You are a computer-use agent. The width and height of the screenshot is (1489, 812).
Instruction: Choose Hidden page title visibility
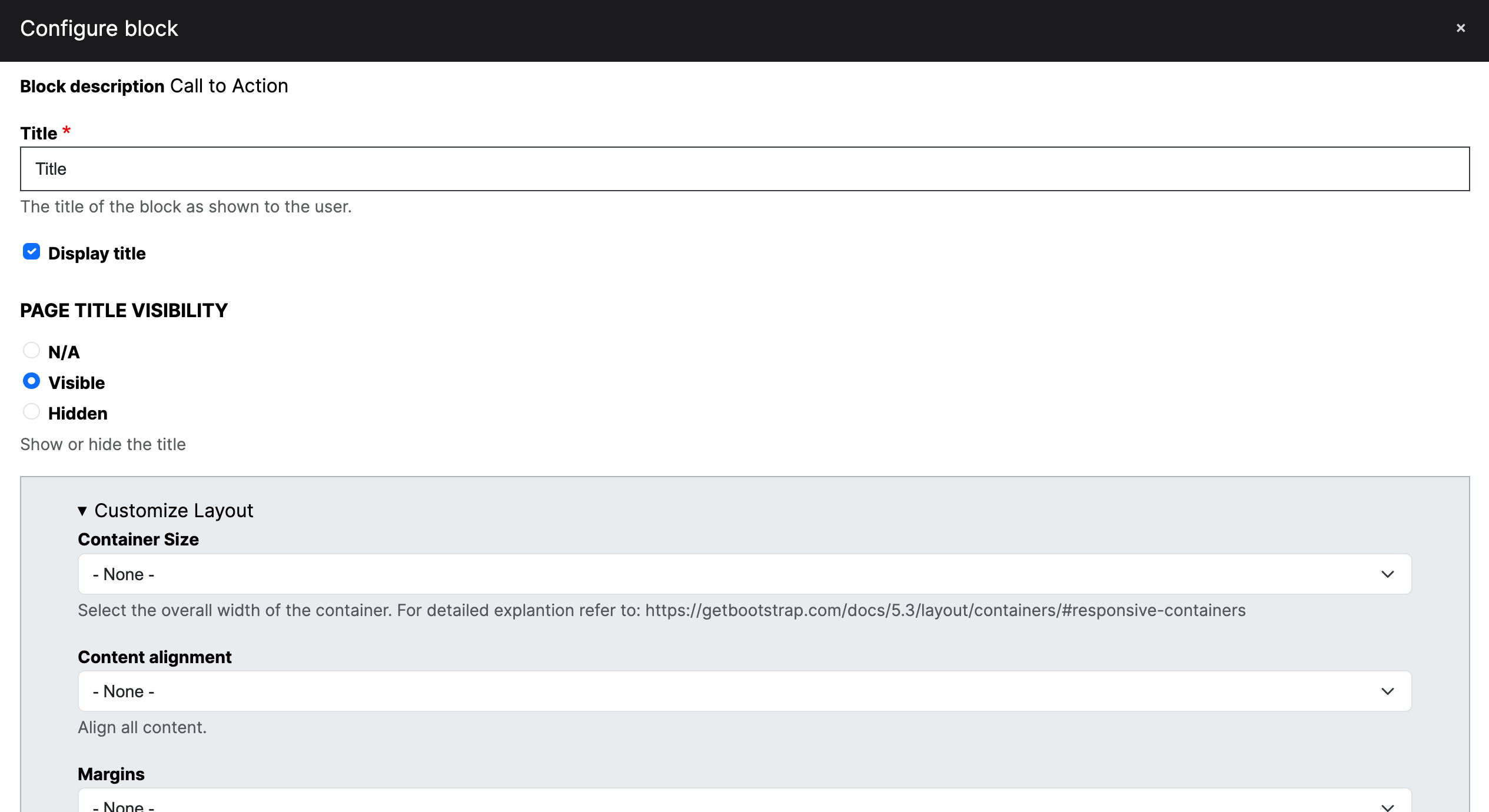31,412
